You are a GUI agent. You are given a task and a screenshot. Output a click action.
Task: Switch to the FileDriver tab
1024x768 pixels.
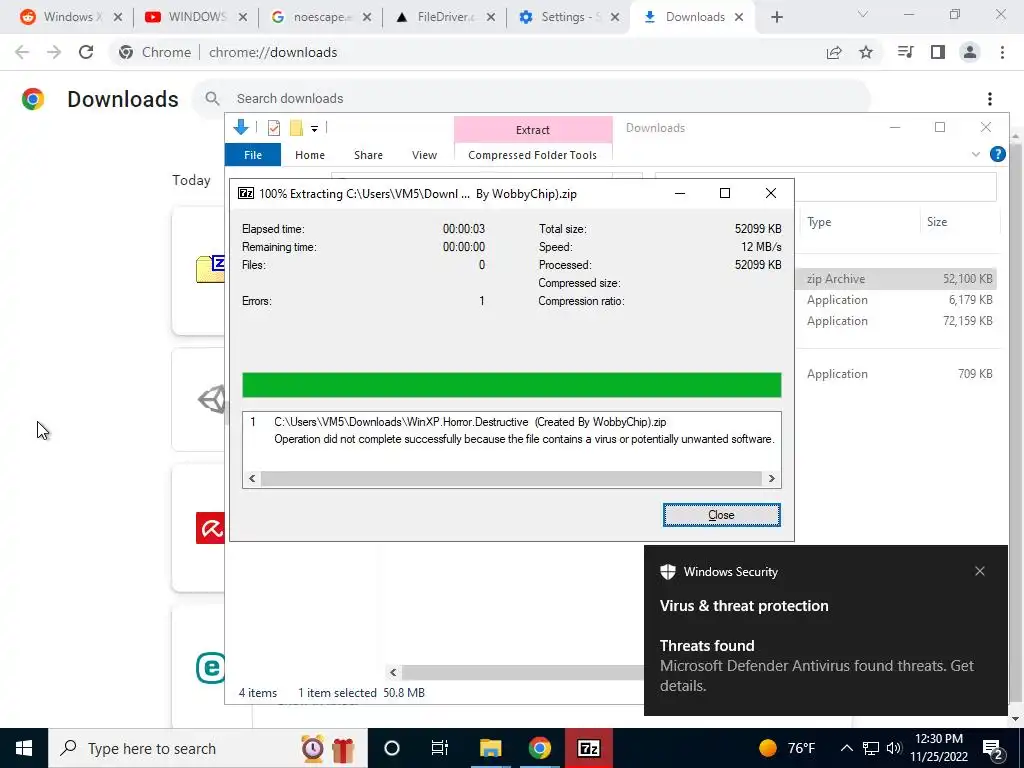[x=445, y=17]
